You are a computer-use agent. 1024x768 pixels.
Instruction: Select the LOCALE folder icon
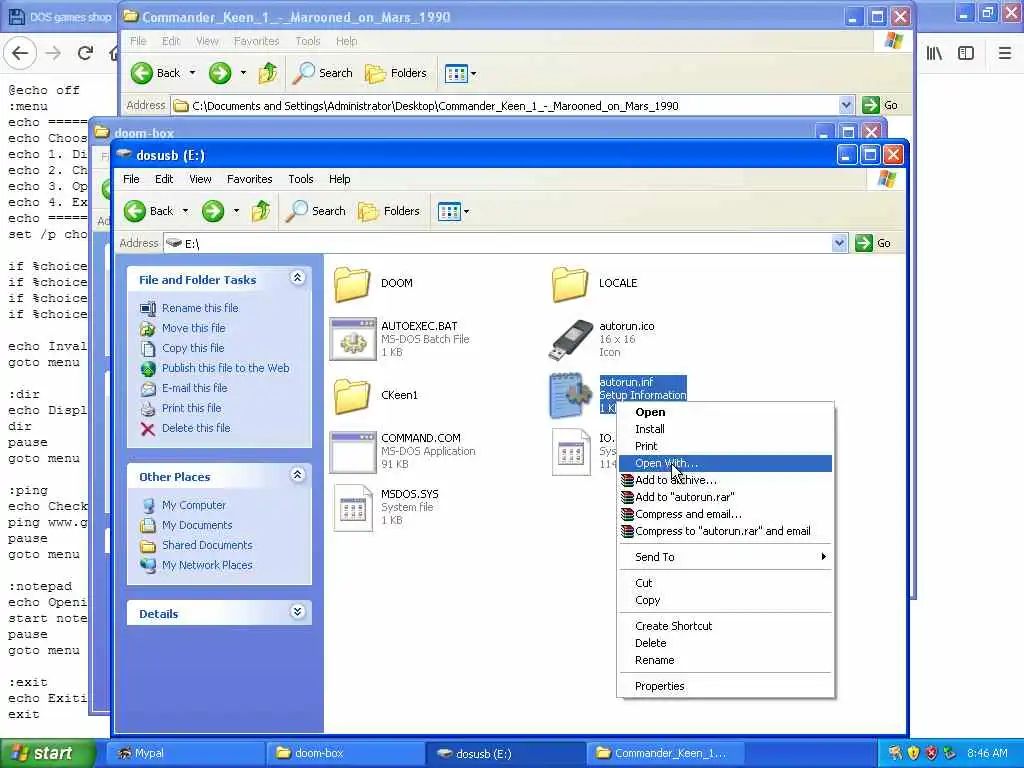click(570, 284)
